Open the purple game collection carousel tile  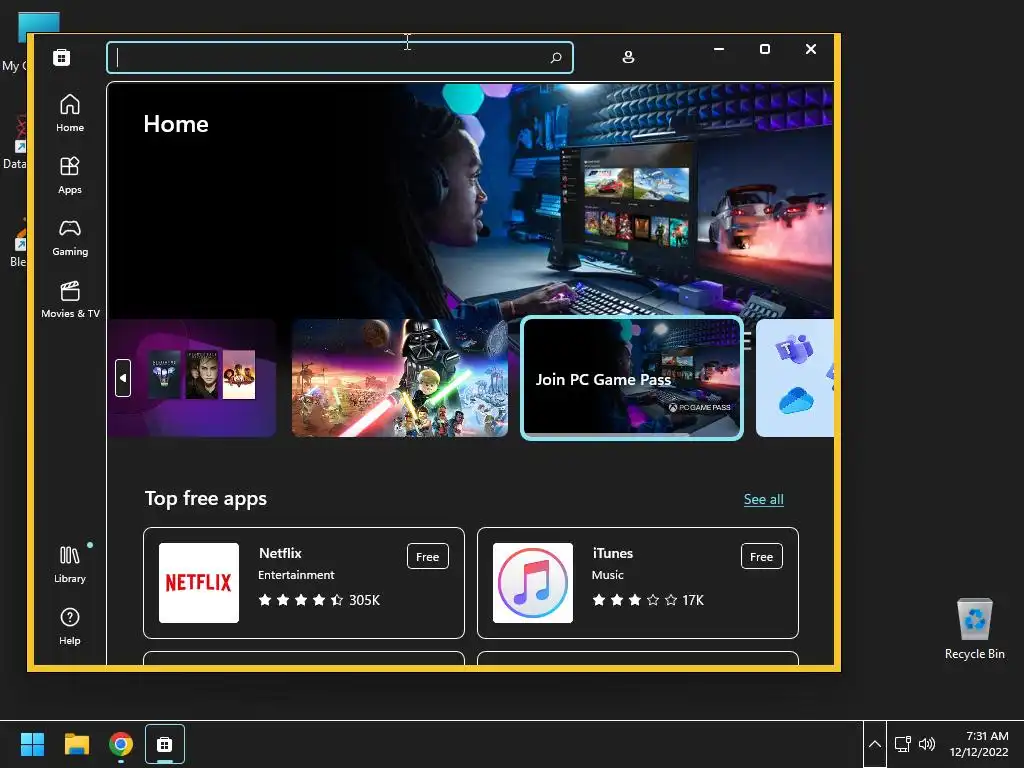click(191, 377)
